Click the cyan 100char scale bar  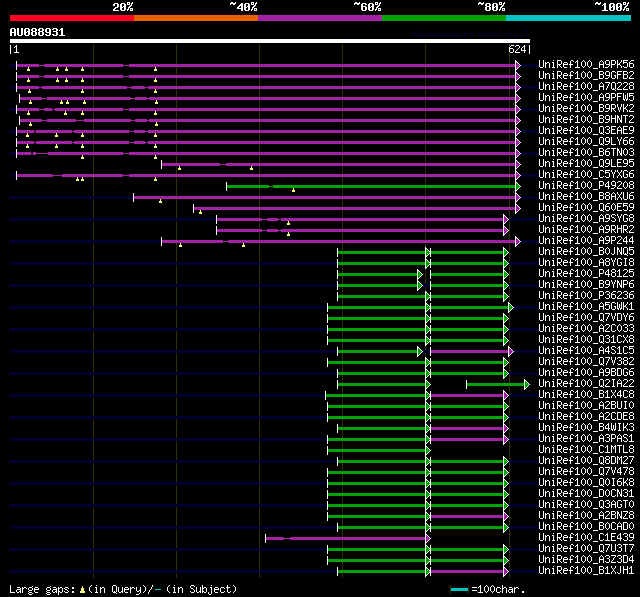tap(459, 589)
